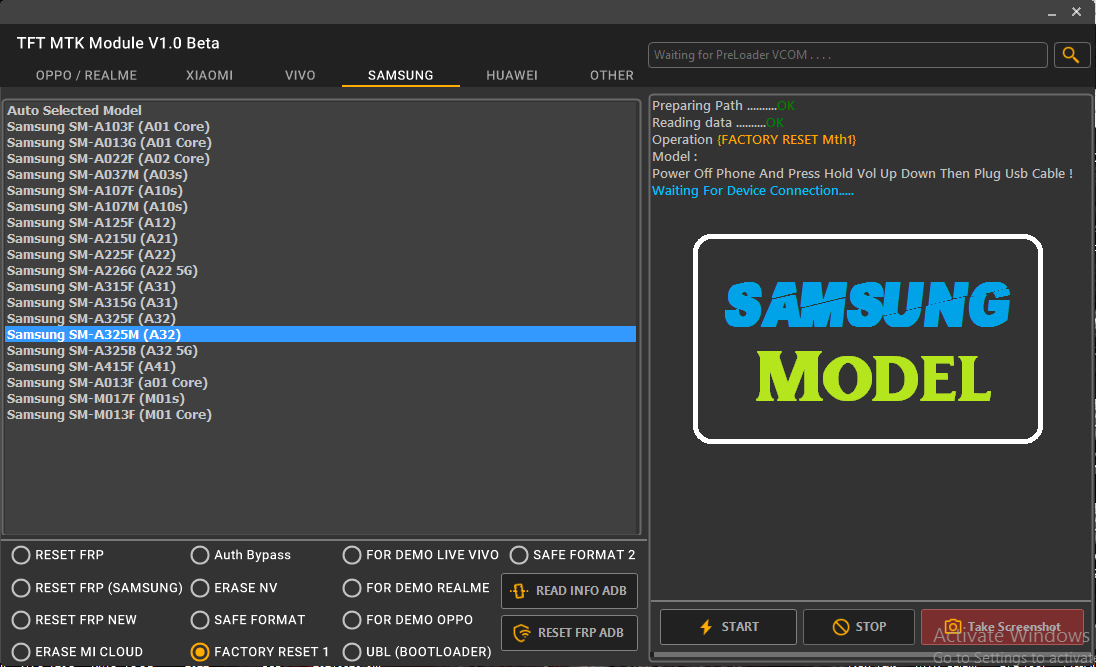Click the search magnifier icon button

[x=1071, y=55]
